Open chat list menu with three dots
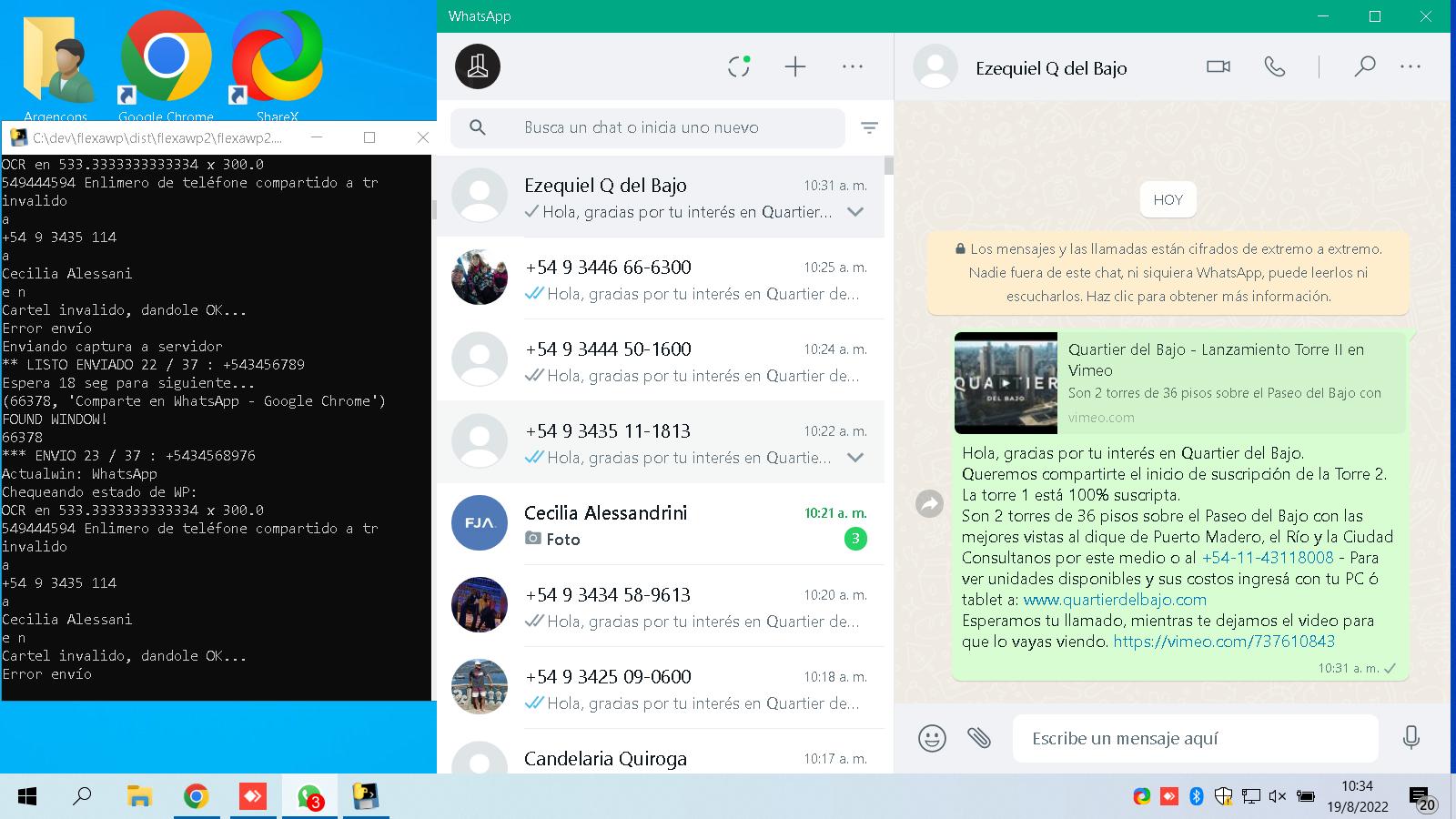The image size is (1456, 819). click(x=853, y=66)
